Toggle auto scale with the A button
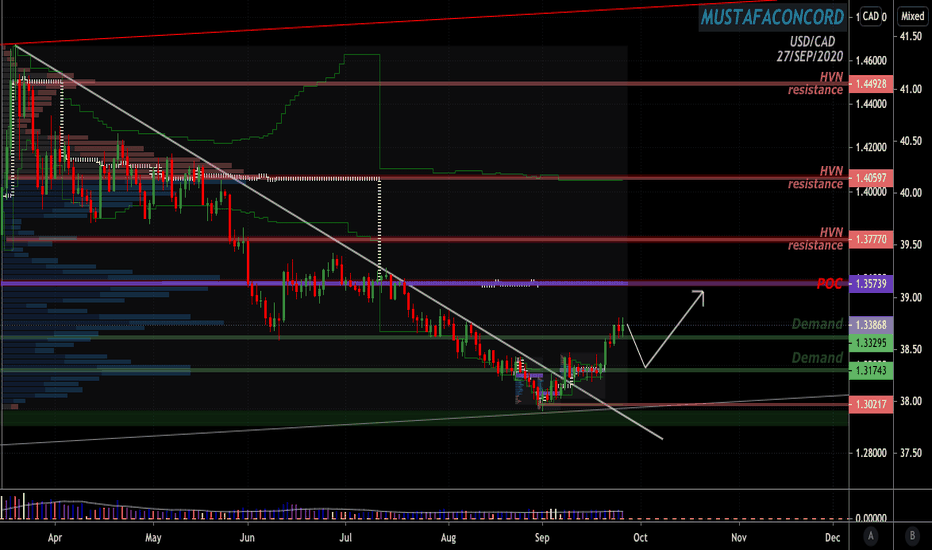 [871, 536]
